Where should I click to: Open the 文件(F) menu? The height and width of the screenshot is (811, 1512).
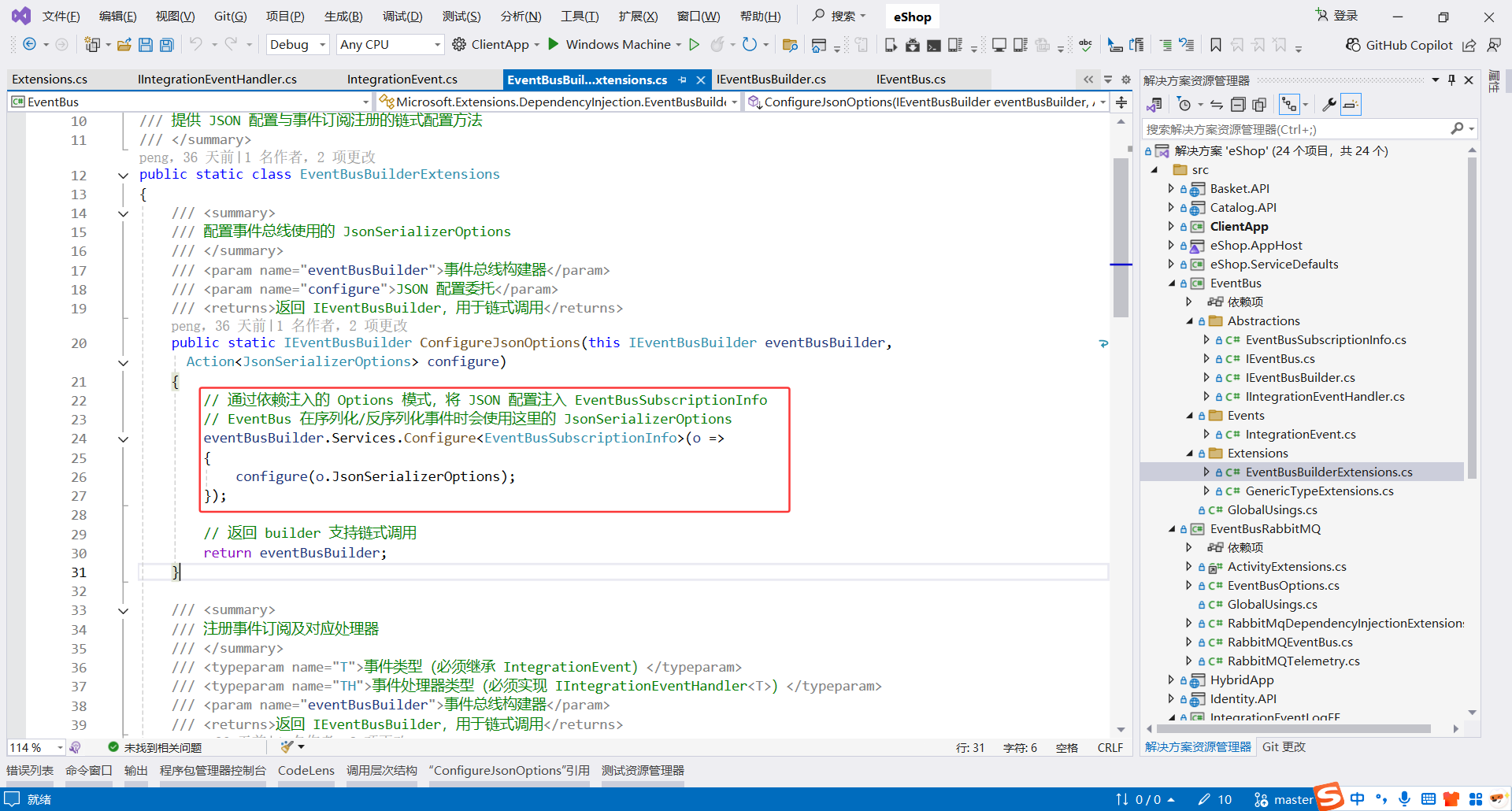tap(61, 17)
